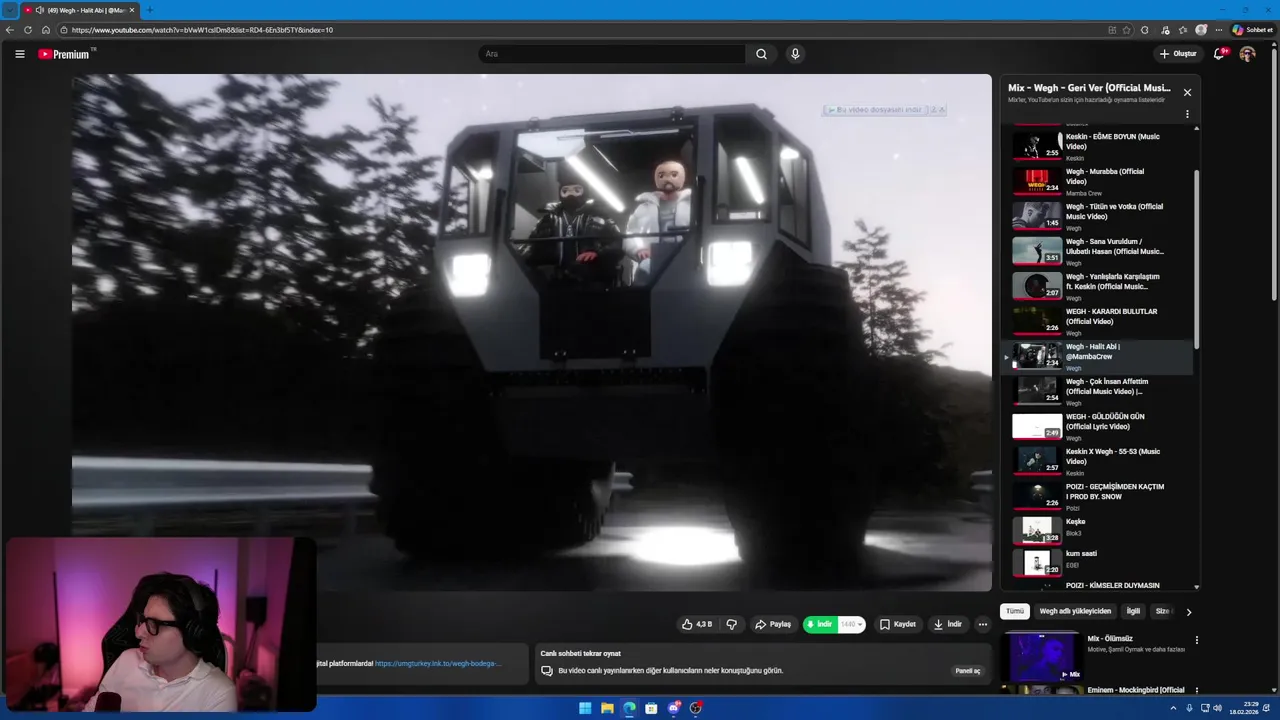Start voice search with microphone icon

click(x=795, y=54)
